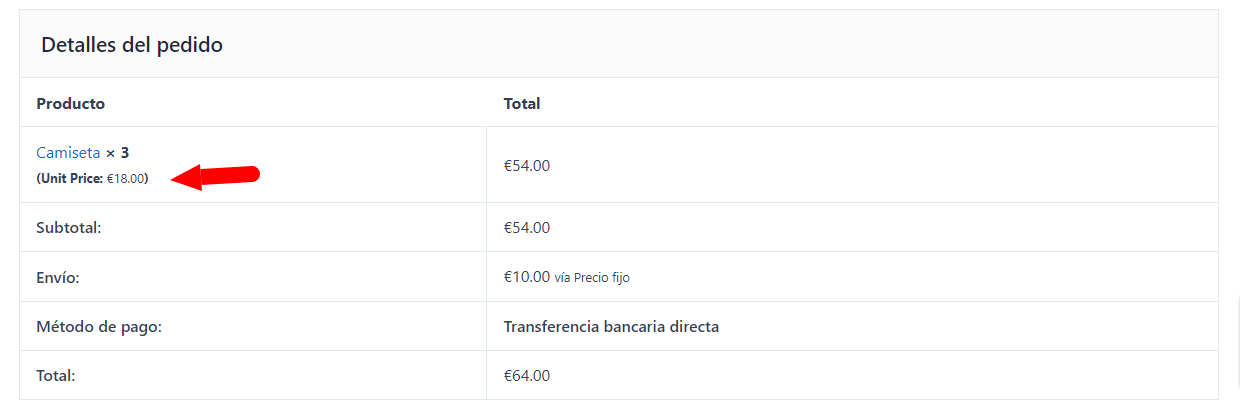Select the €54.00 product line total

coord(527,165)
